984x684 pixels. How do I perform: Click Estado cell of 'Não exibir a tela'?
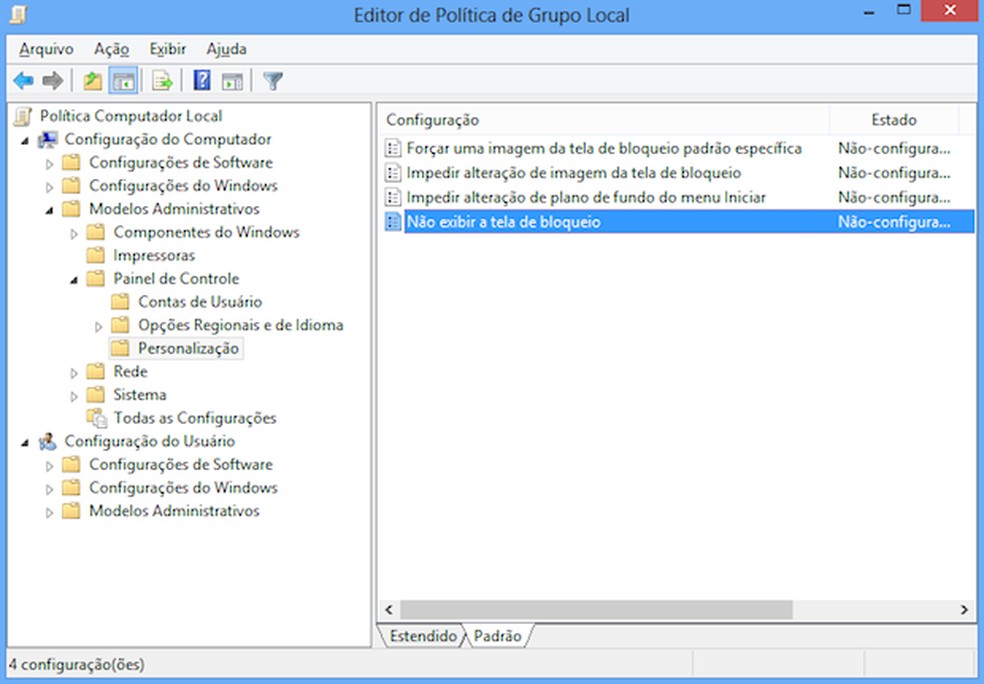(894, 222)
